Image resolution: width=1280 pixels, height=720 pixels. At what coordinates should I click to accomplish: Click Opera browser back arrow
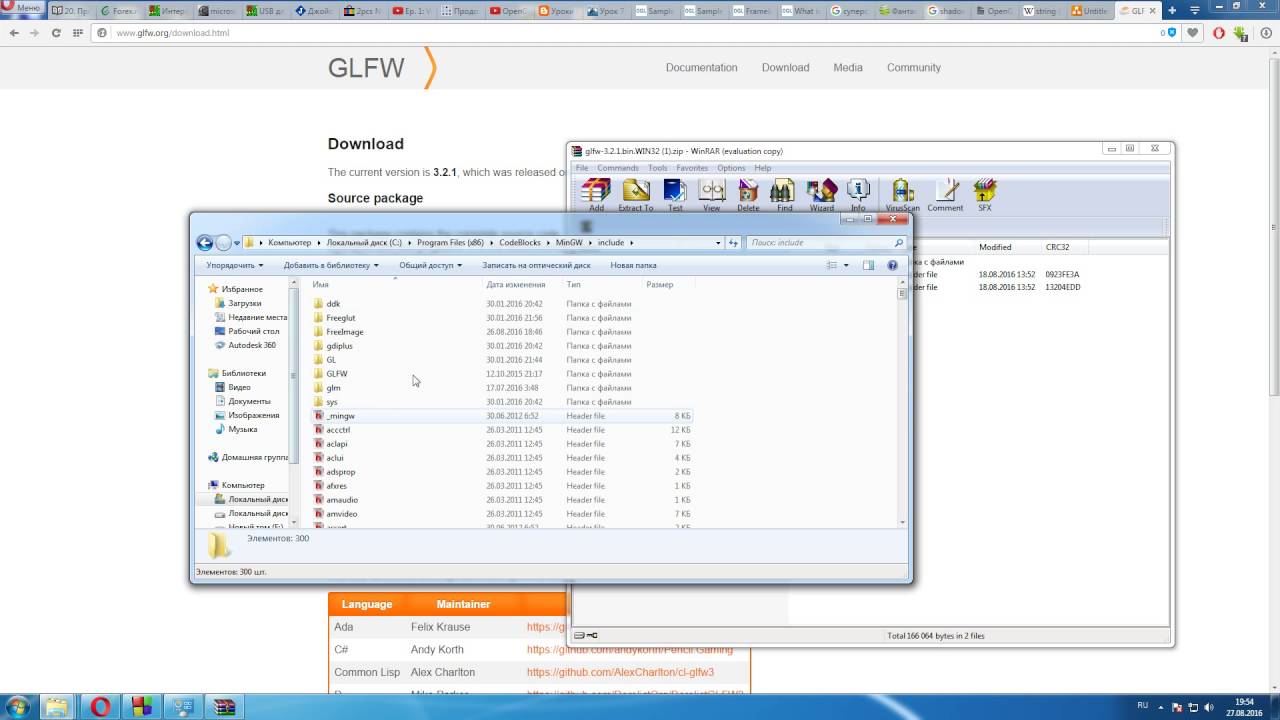pyautogui.click(x=14, y=33)
